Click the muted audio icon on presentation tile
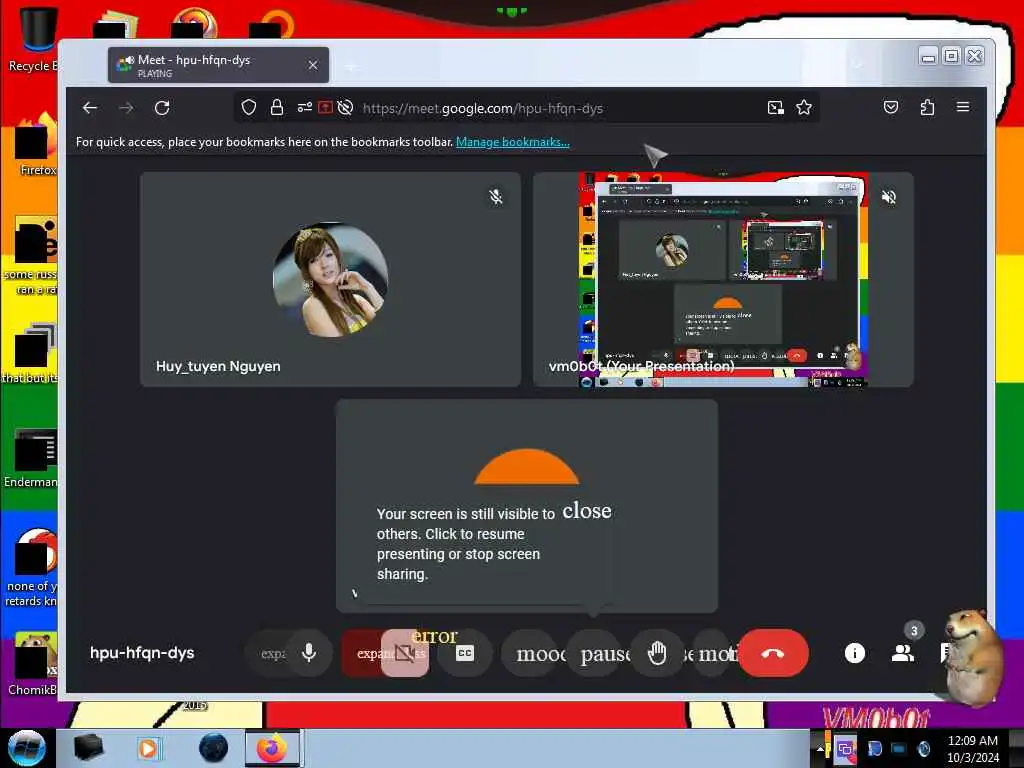Screen dimensions: 1024x768 pyautogui.click(x=889, y=197)
